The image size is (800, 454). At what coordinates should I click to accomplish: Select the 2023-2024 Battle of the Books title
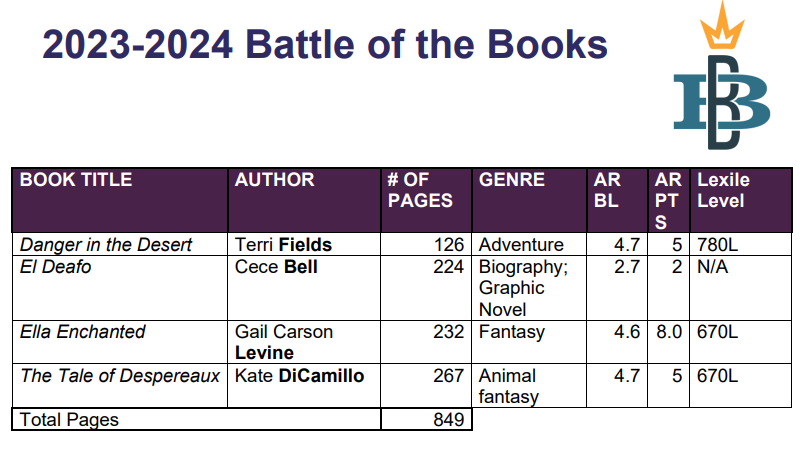[x=325, y=44]
